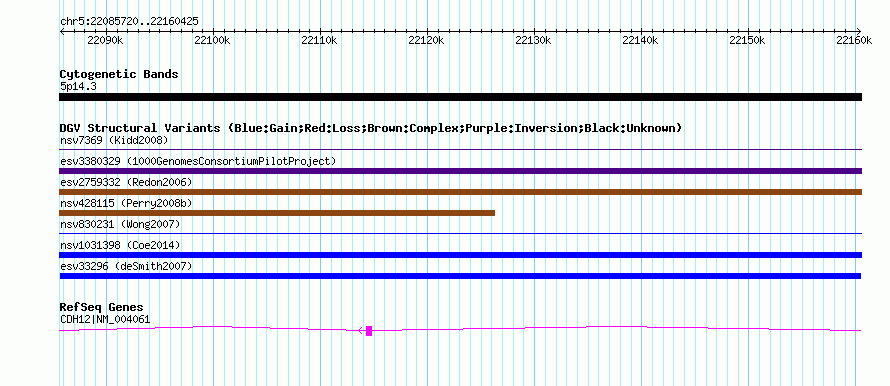The height and width of the screenshot is (386, 890).
Task: Click the RefSeq Genes track title
Action: 102,308
